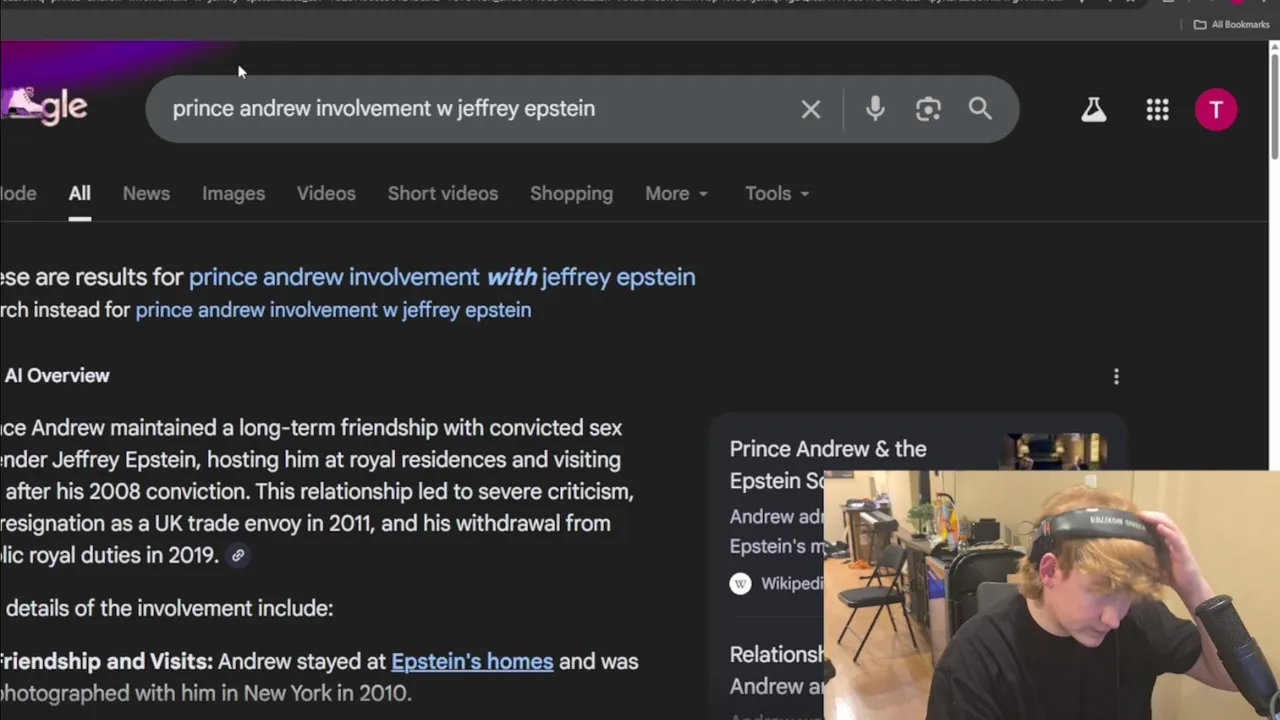Clear the search box with X
This screenshot has width=1280, height=720.
pos(810,109)
